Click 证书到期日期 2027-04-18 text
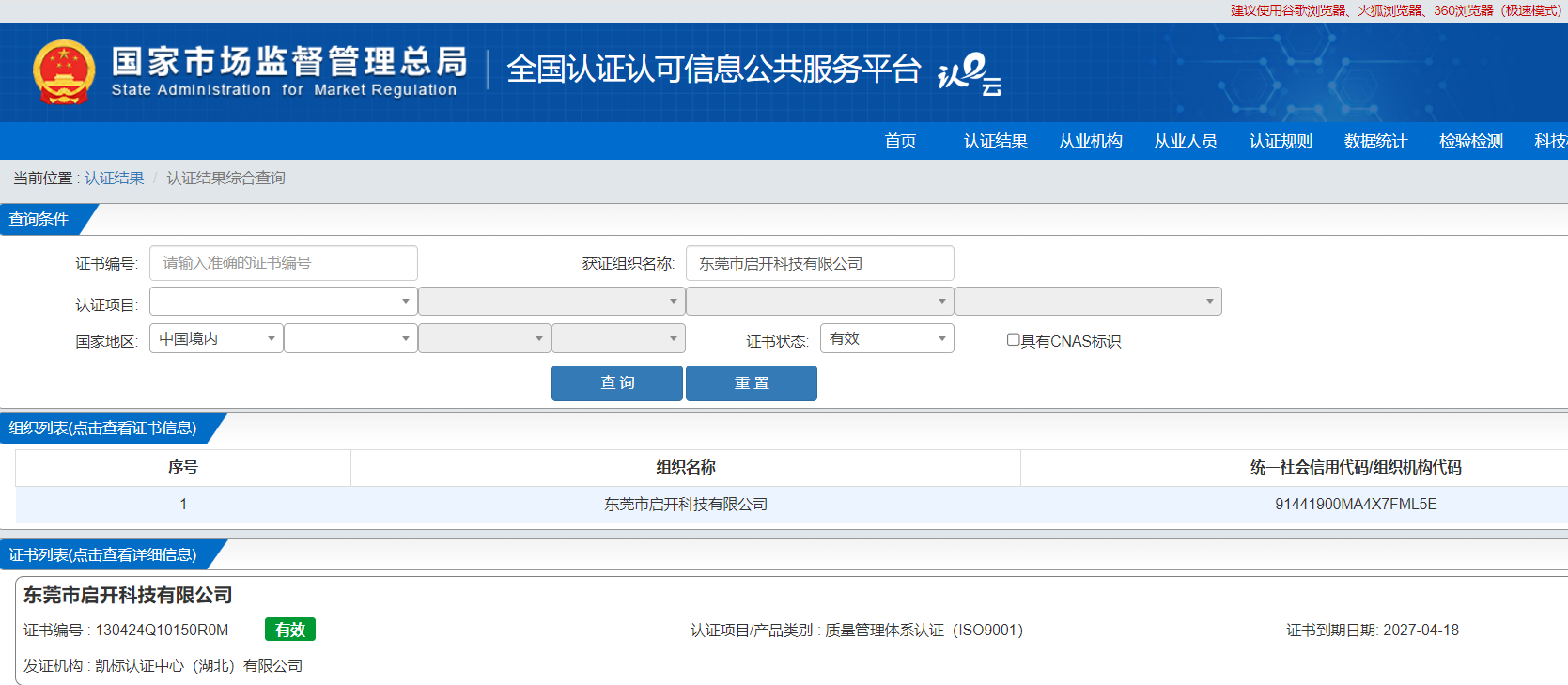The image size is (1568, 685). click(1373, 630)
